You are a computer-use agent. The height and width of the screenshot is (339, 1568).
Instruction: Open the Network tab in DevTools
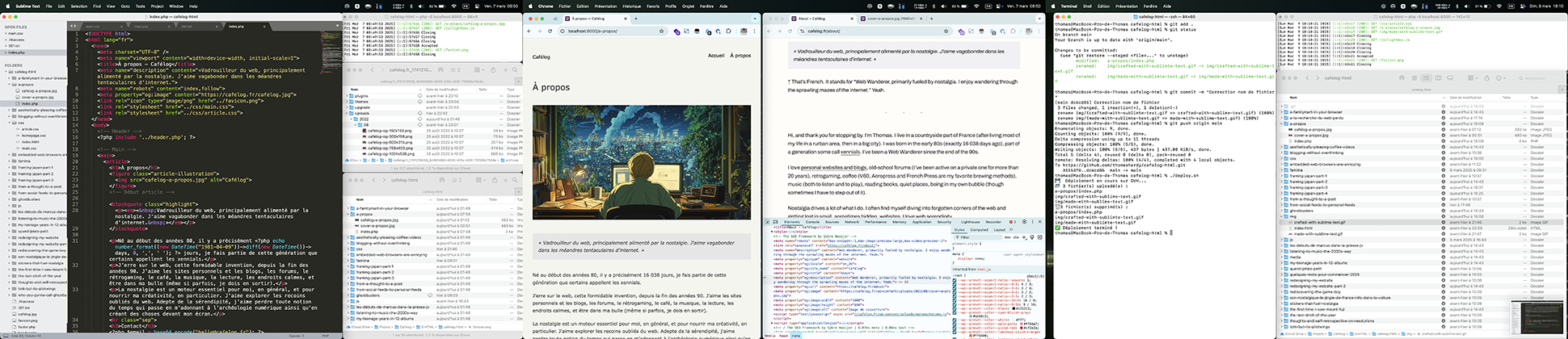pos(852,222)
